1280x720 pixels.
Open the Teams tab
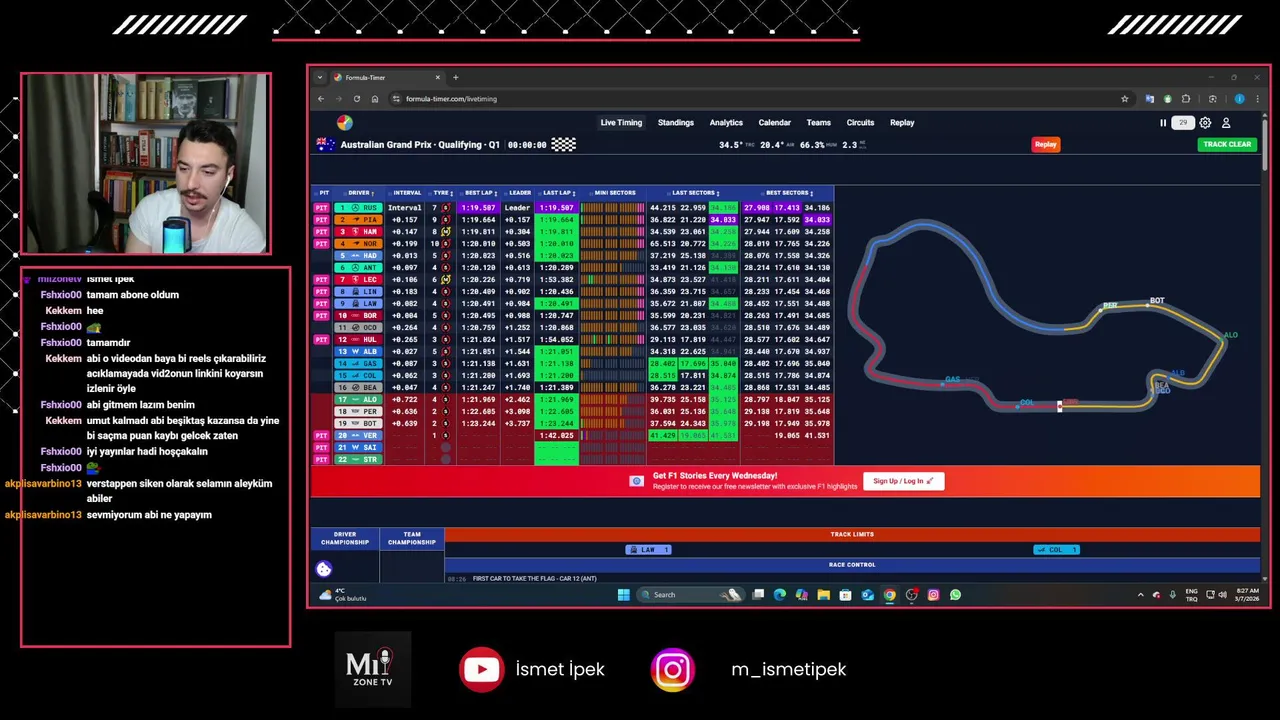pyautogui.click(x=819, y=123)
